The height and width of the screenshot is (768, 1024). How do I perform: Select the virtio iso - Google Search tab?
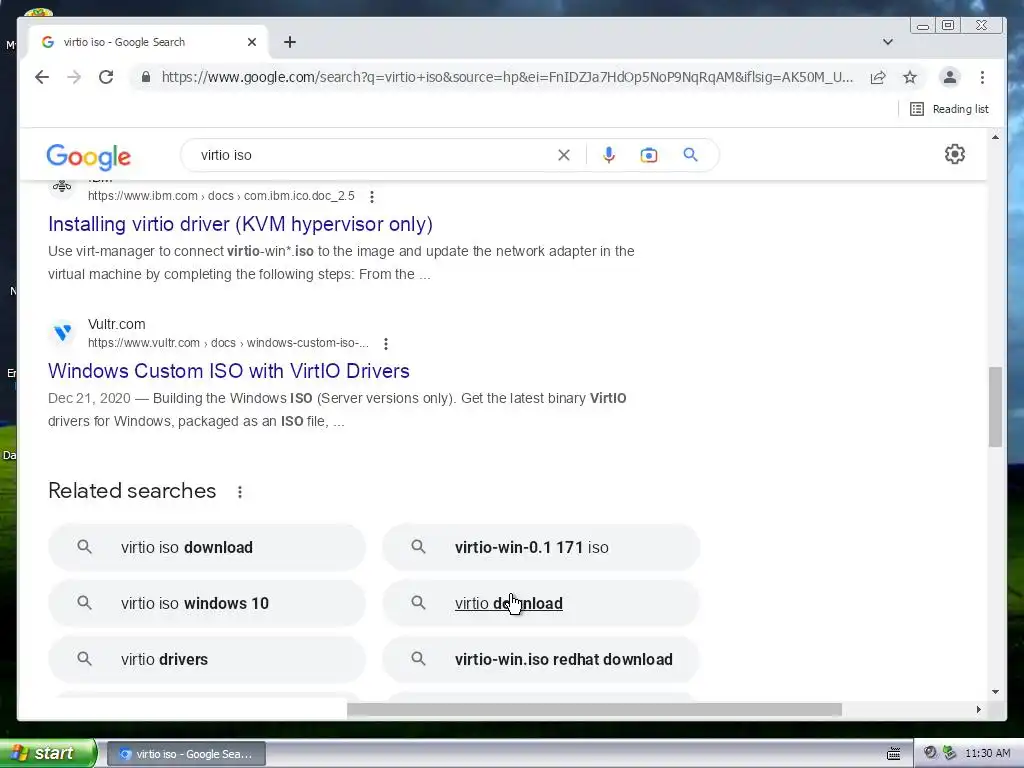(x=147, y=42)
